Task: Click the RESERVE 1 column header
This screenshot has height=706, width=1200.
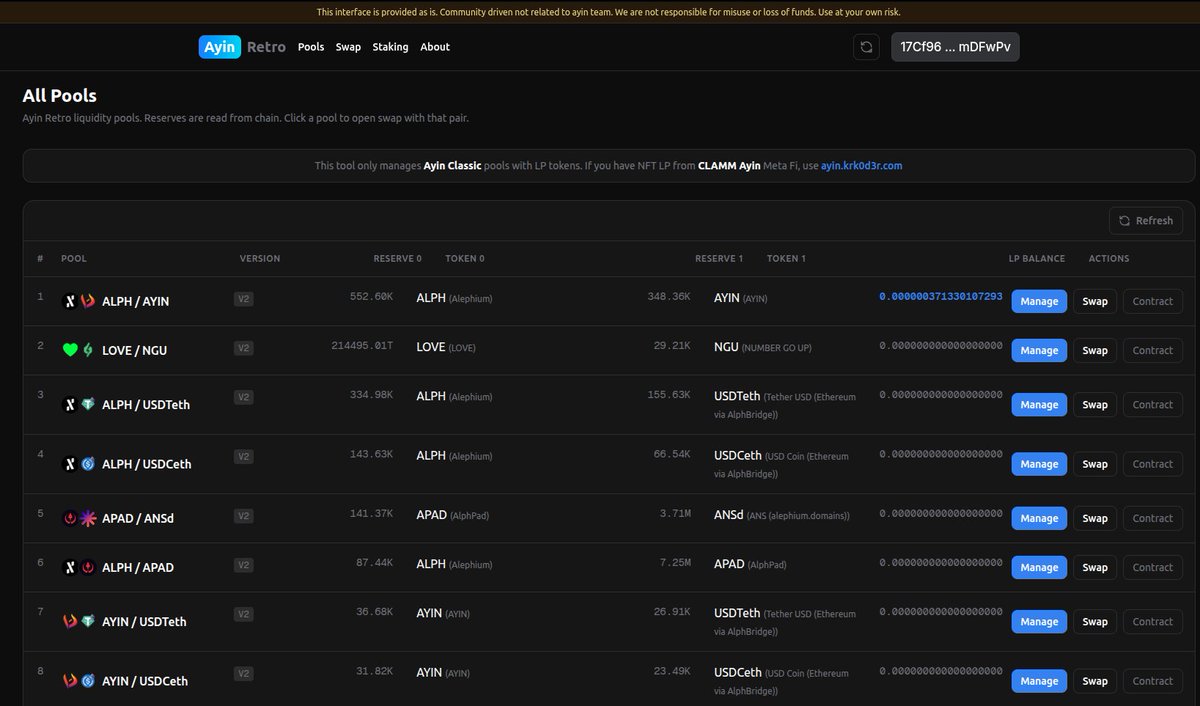Action: (x=719, y=259)
